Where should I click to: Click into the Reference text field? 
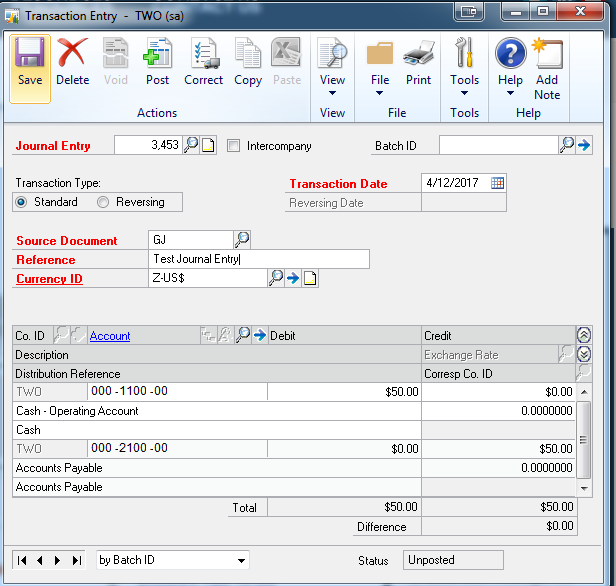258,260
